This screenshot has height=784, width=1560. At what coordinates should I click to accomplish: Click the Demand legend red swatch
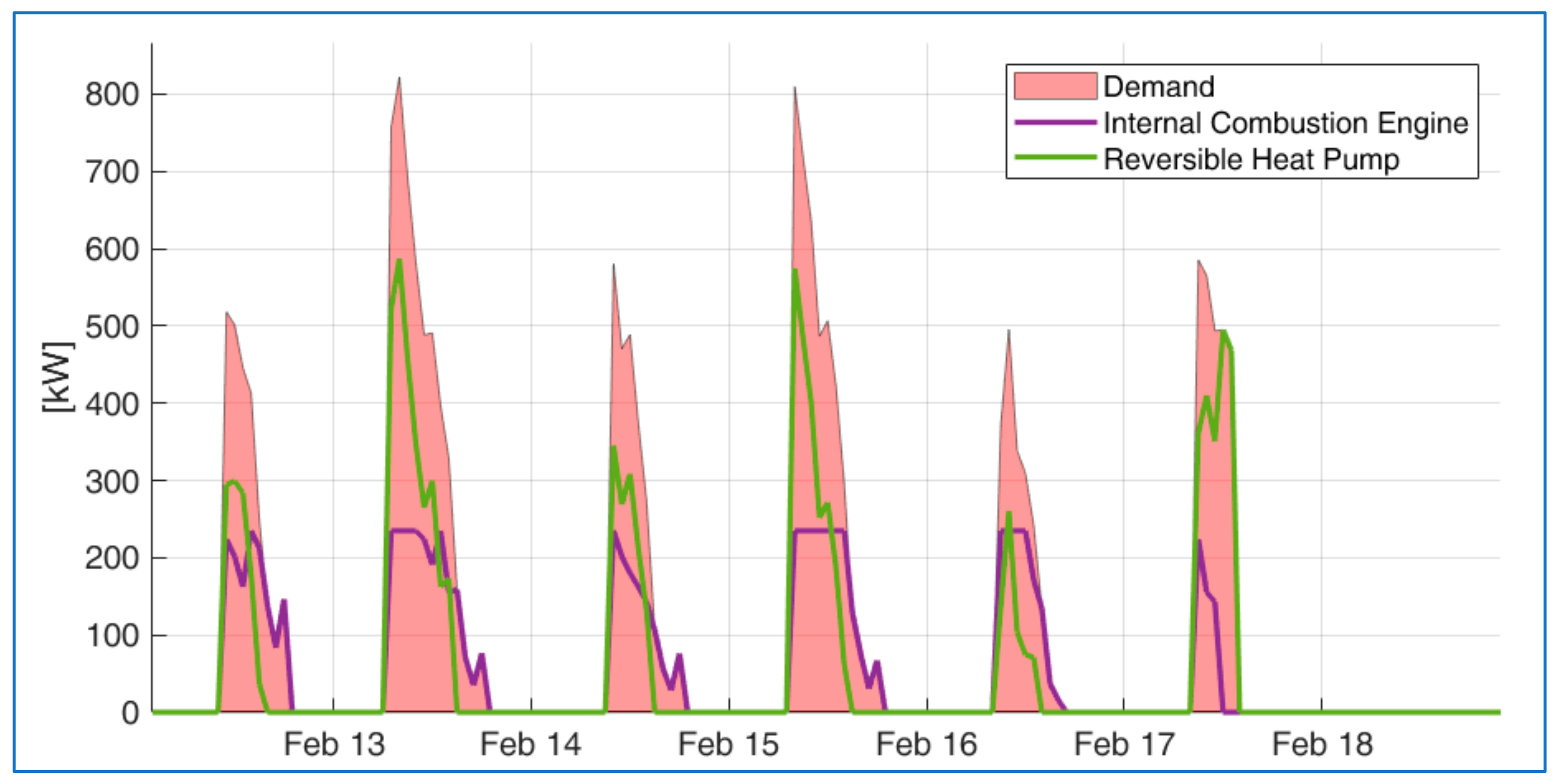coord(1055,87)
